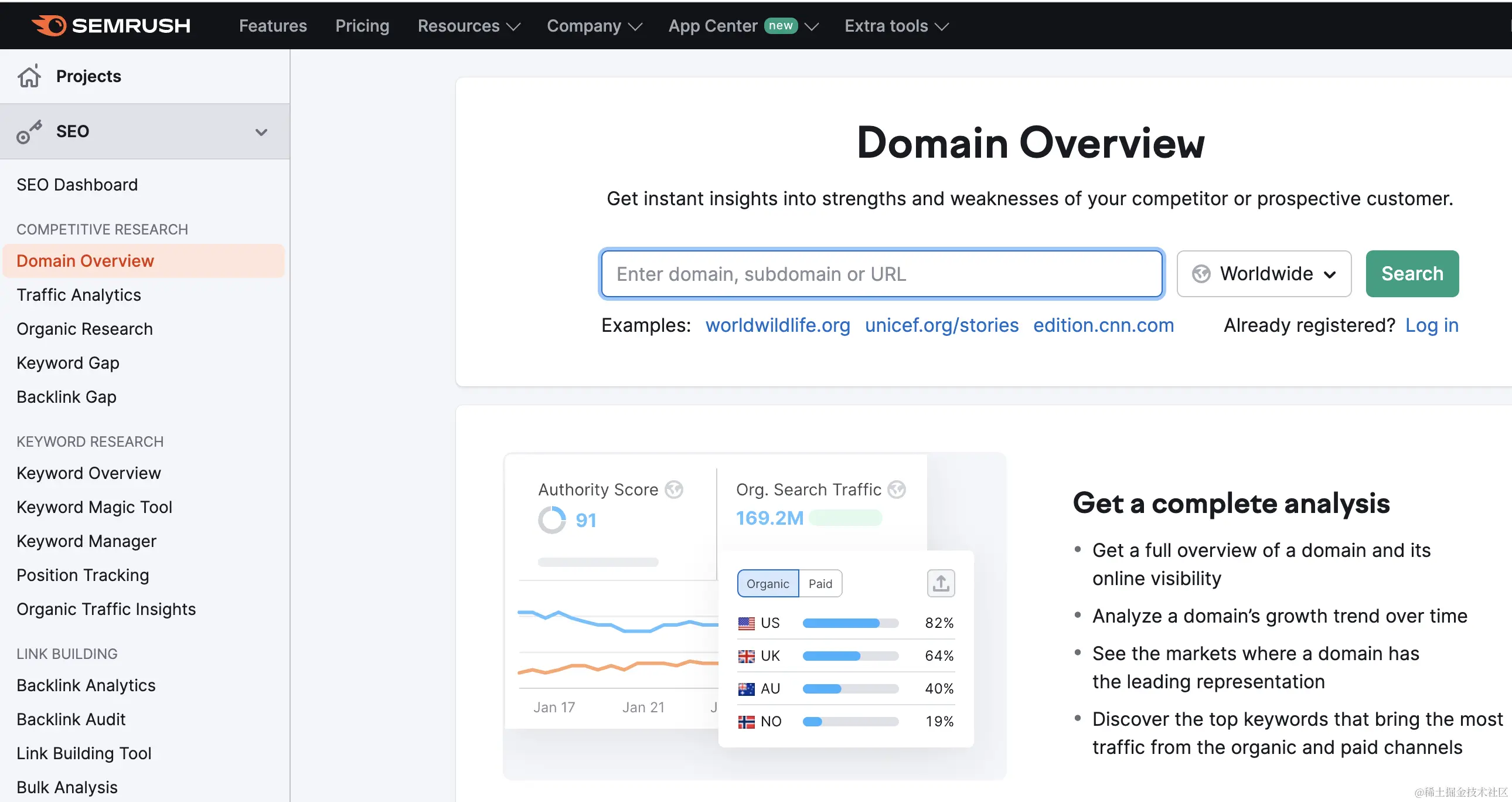Click the export upload icon
Image resolution: width=1512 pixels, height=802 pixels.
(x=940, y=583)
